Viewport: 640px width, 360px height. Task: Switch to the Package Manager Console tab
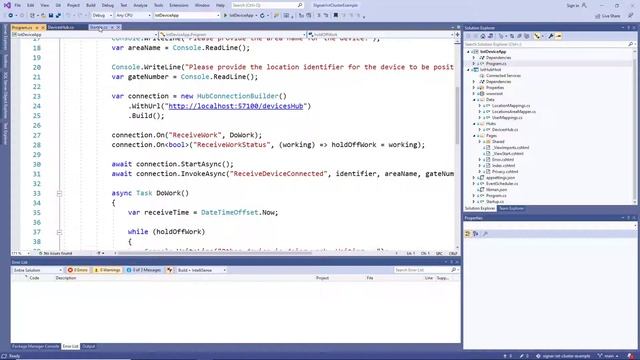pyautogui.click(x=36, y=347)
